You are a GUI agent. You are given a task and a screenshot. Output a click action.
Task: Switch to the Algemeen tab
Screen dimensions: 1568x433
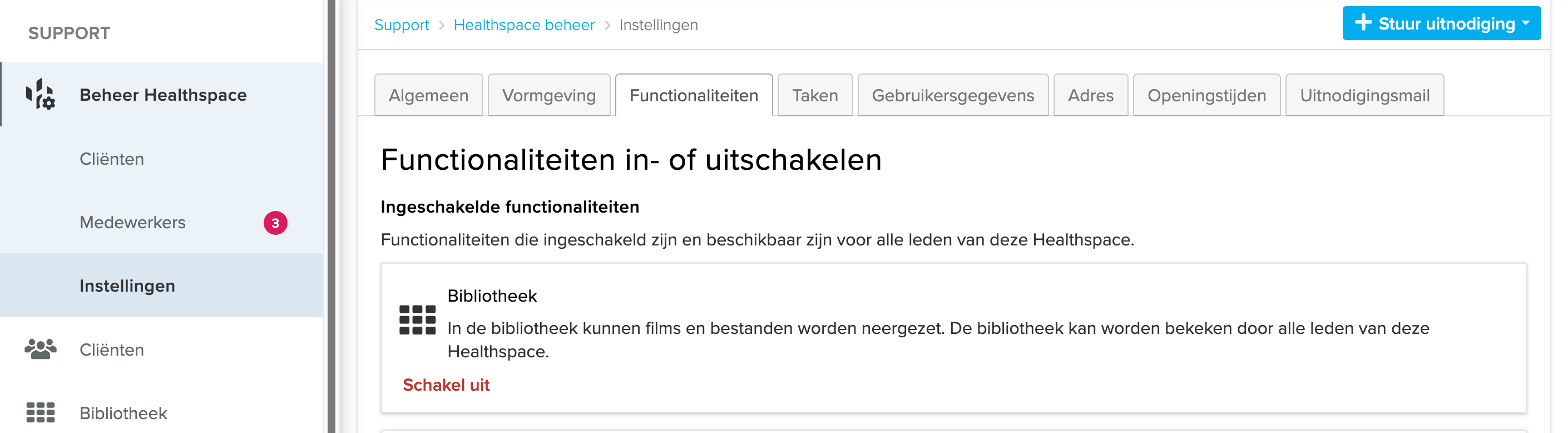pos(428,96)
